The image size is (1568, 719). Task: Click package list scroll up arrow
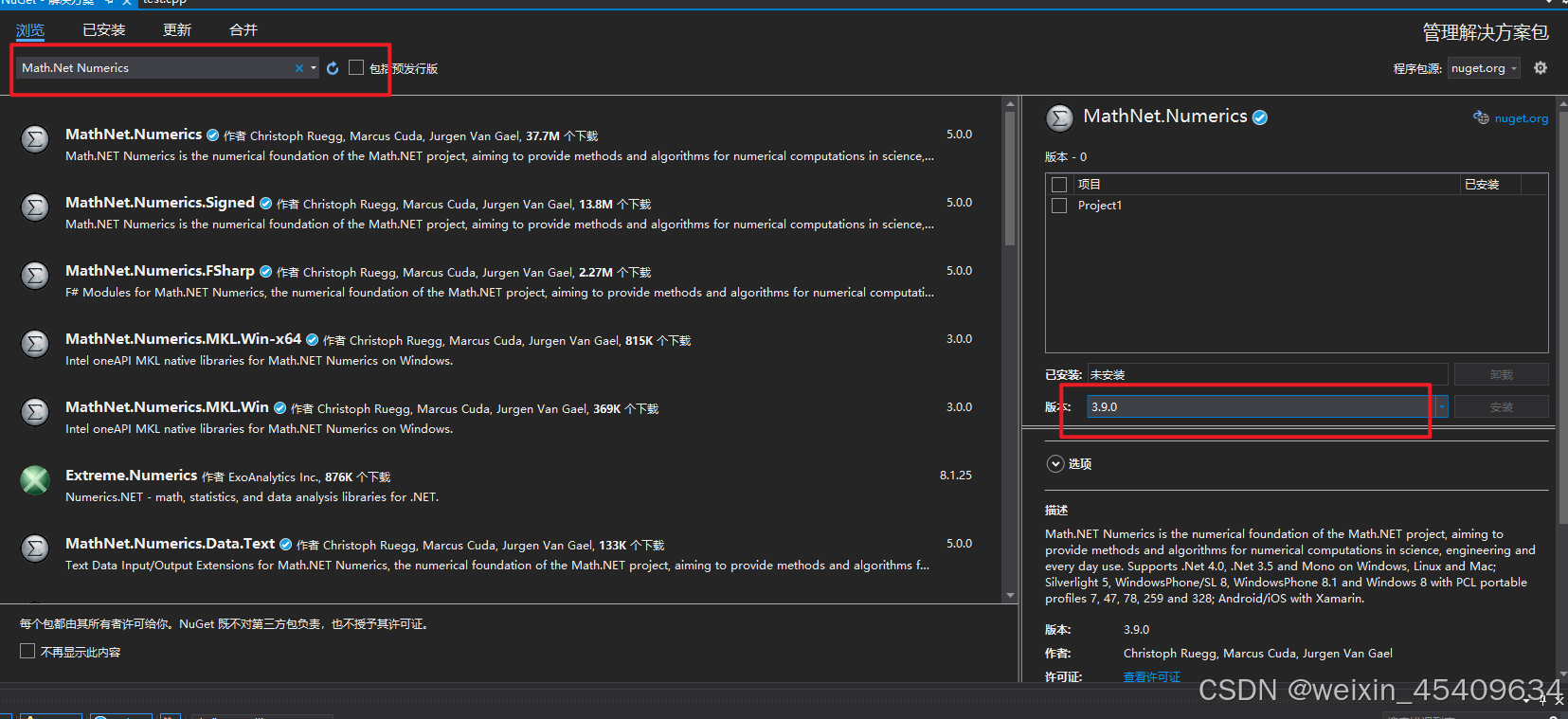pyautogui.click(x=1010, y=103)
